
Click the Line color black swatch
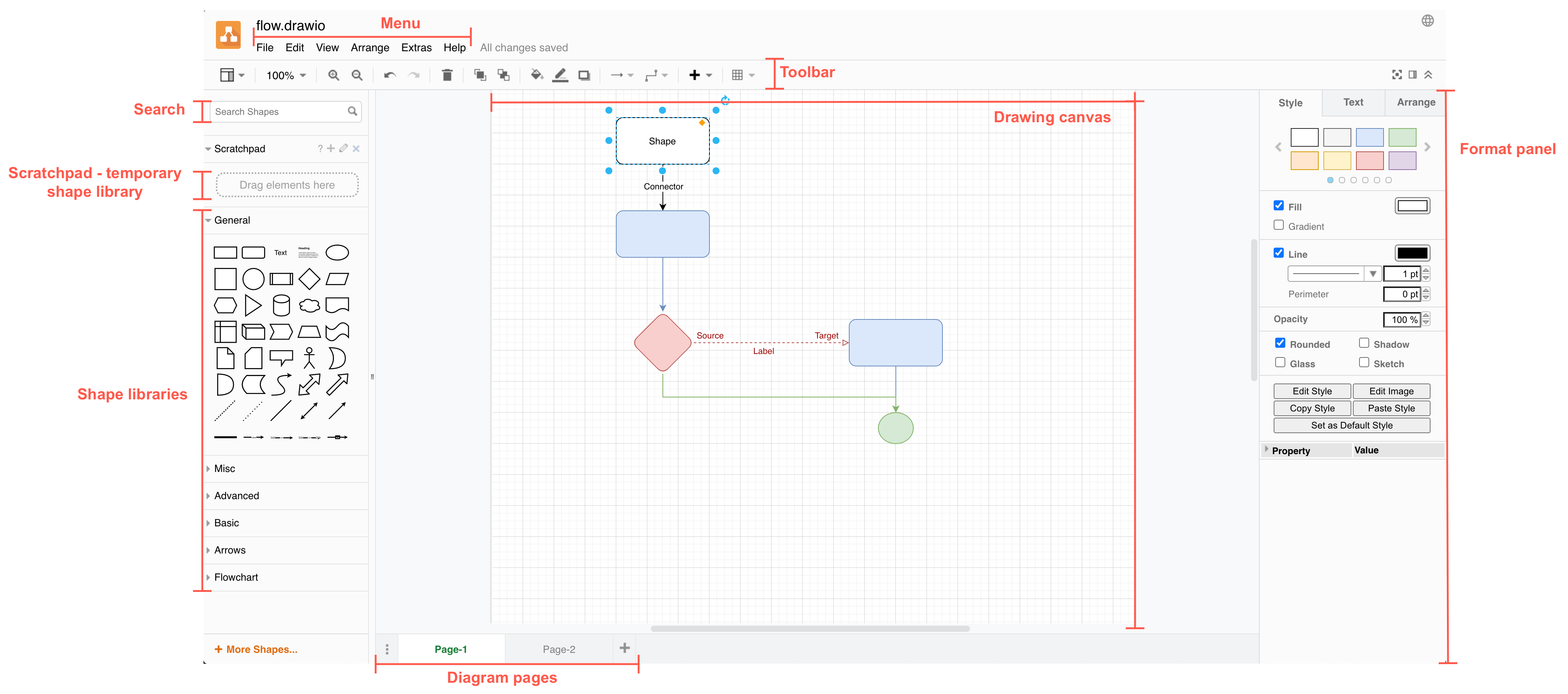coord(1410,253)
